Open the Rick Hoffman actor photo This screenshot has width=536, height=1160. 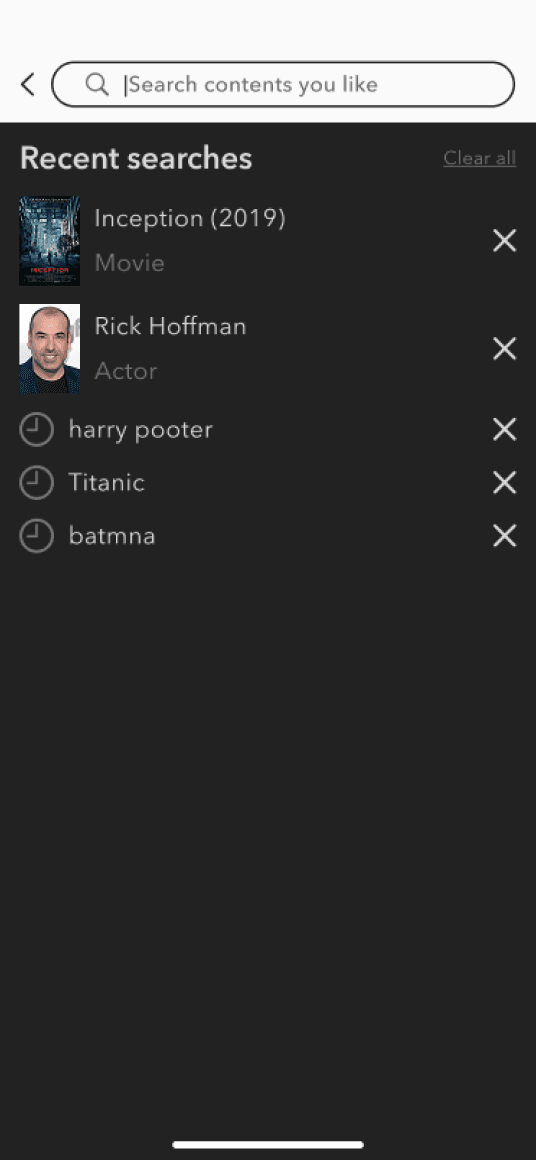50,348
